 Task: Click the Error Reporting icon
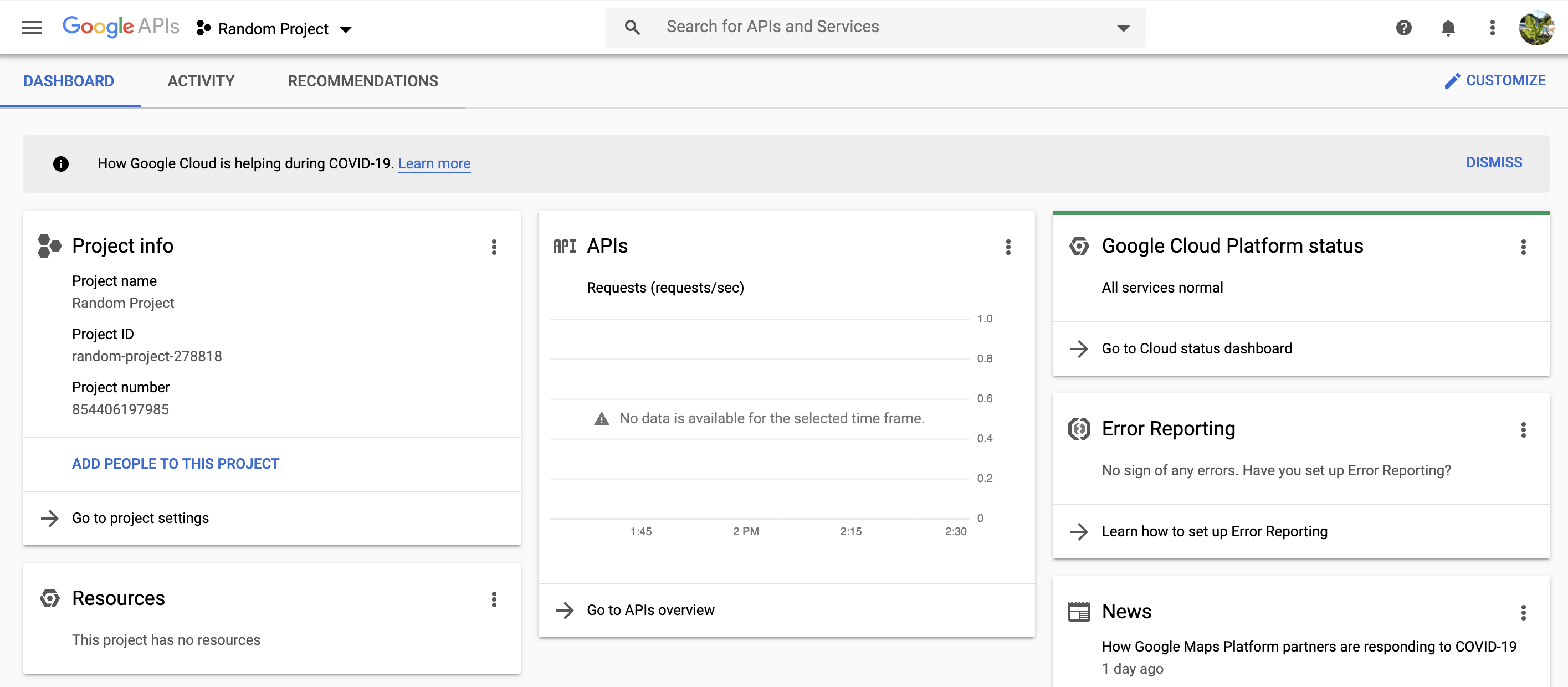coord(1079,429)
